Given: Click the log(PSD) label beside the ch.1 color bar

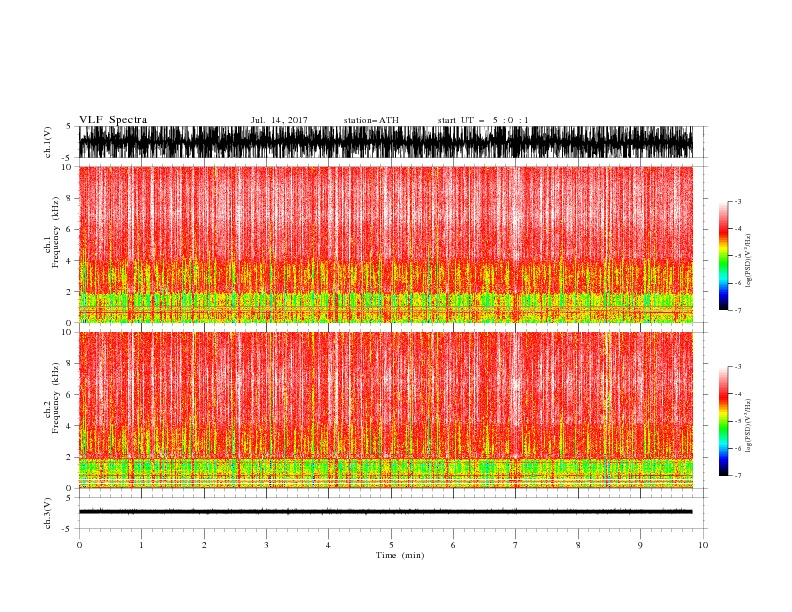Looking at the screenshot, I should point(749,261).
